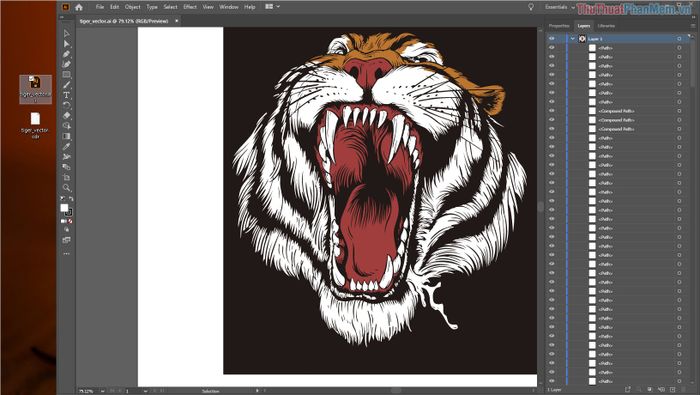Viewport: 700px width, 395px height.
Task: Open the File menu
Action: pos(100,7)
